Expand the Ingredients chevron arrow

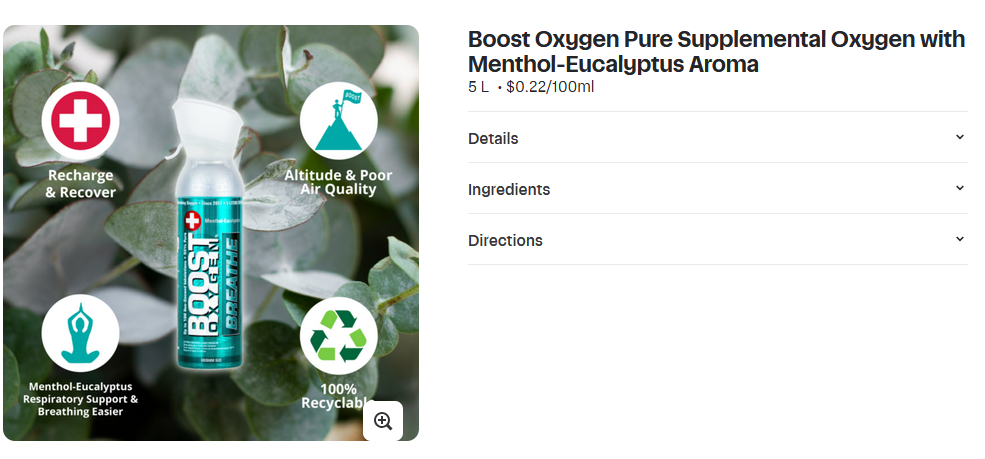[959, 188]
